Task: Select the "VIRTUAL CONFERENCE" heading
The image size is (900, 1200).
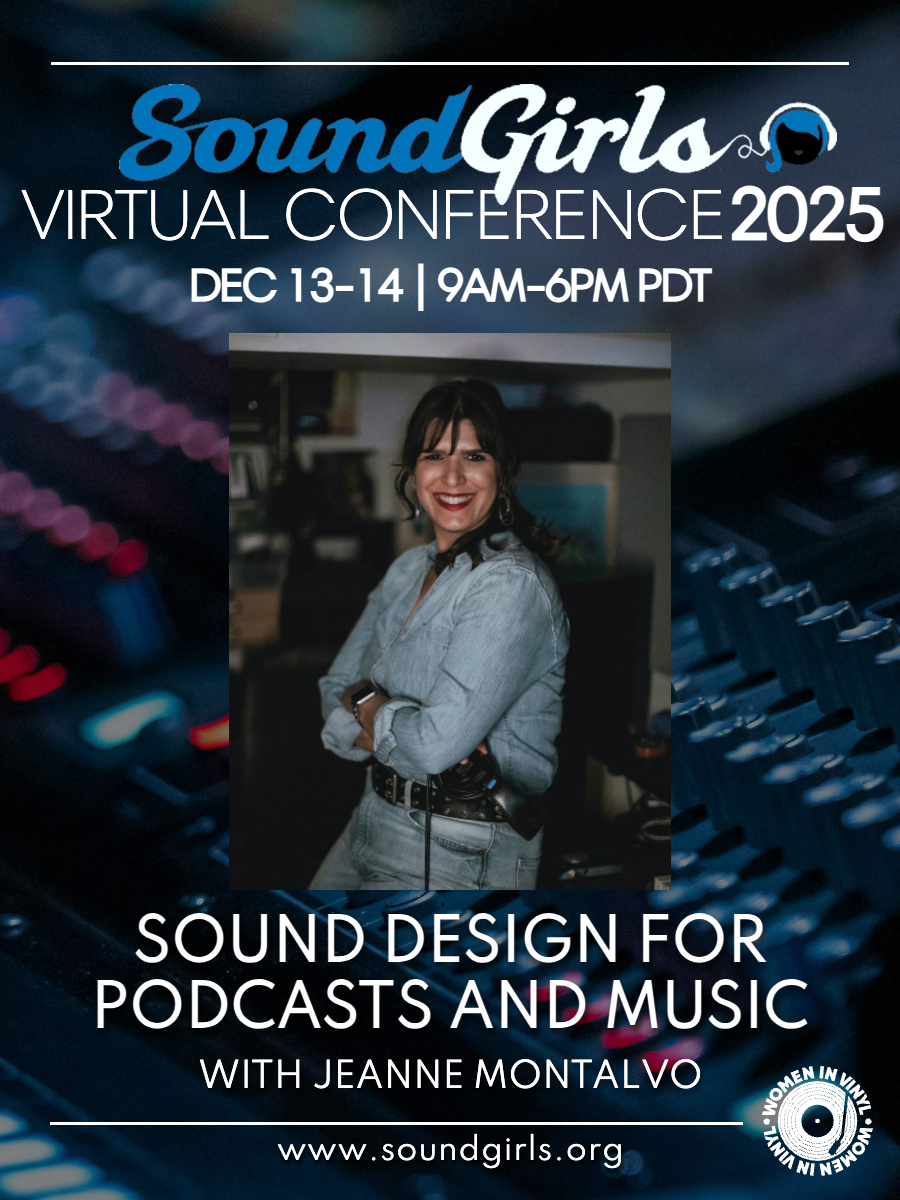Action: pos(372,215)
